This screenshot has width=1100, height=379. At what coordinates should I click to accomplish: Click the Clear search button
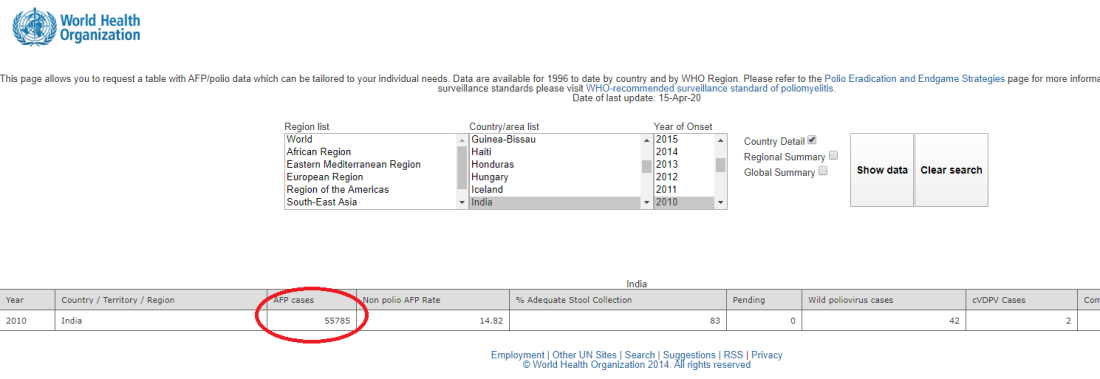(951, 170)
